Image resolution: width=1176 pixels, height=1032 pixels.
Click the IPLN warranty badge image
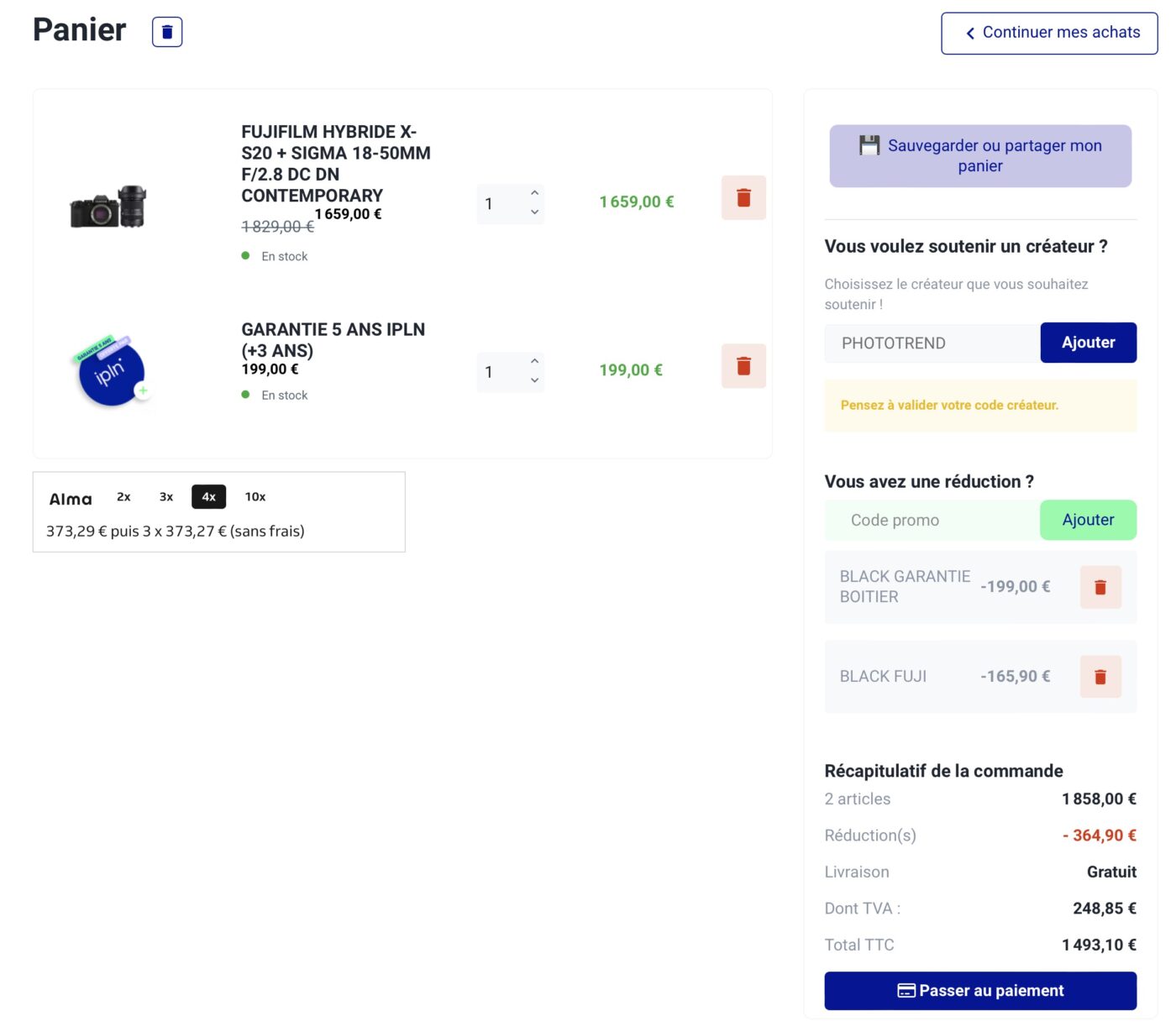[110, 372]
